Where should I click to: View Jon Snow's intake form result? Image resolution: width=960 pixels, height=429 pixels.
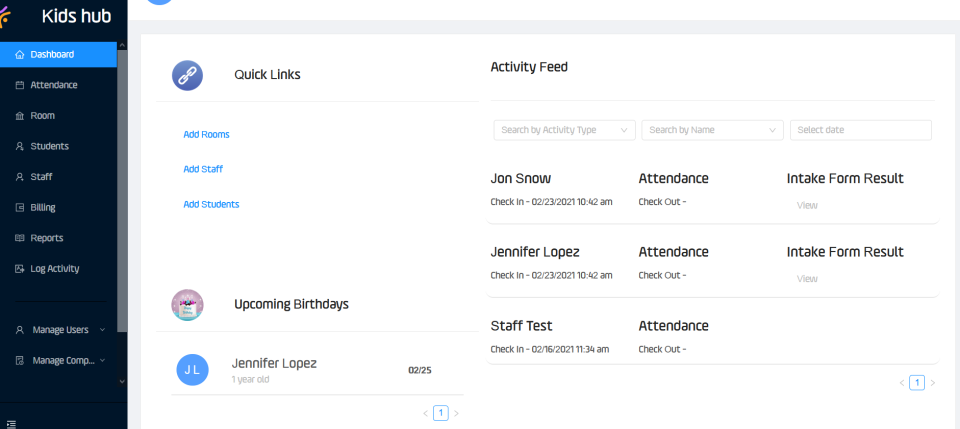[x=807, y=205]
